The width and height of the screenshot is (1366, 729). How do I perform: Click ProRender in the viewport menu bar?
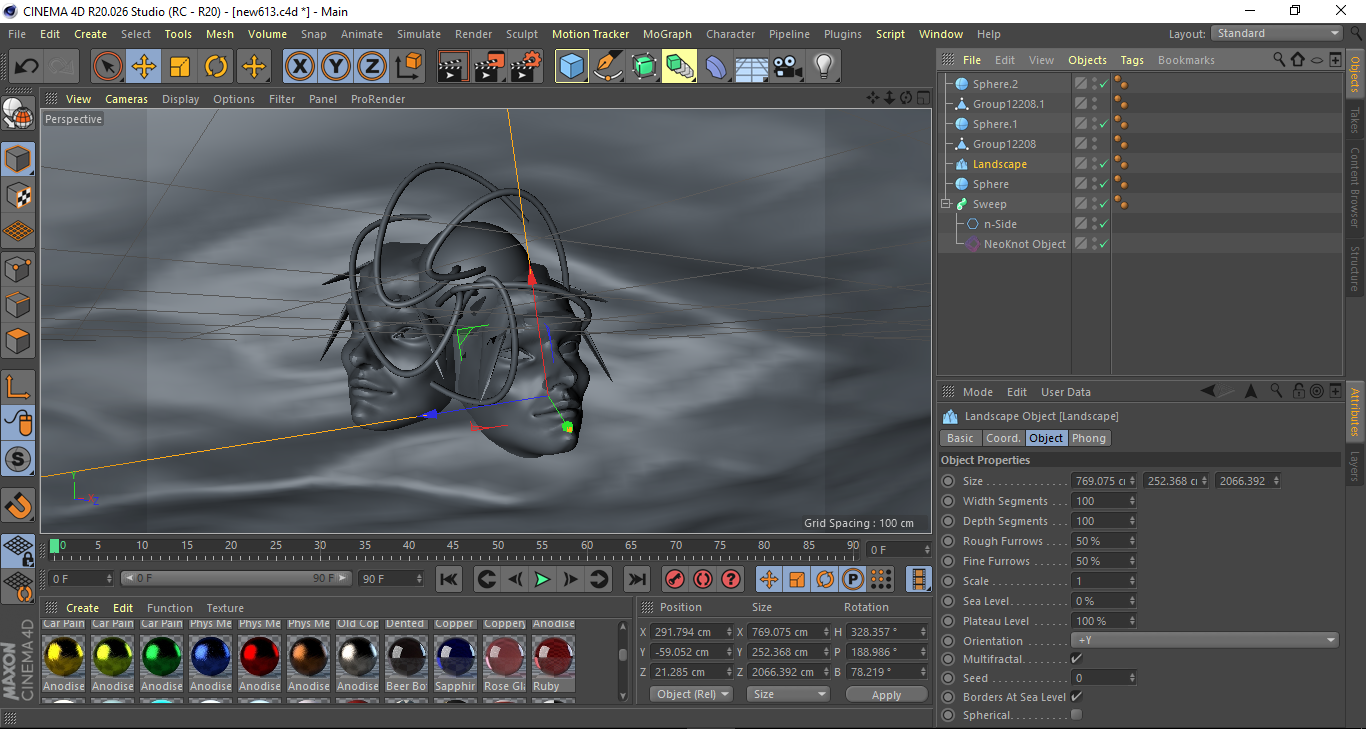pyautogui.click(x=377, y=98)
